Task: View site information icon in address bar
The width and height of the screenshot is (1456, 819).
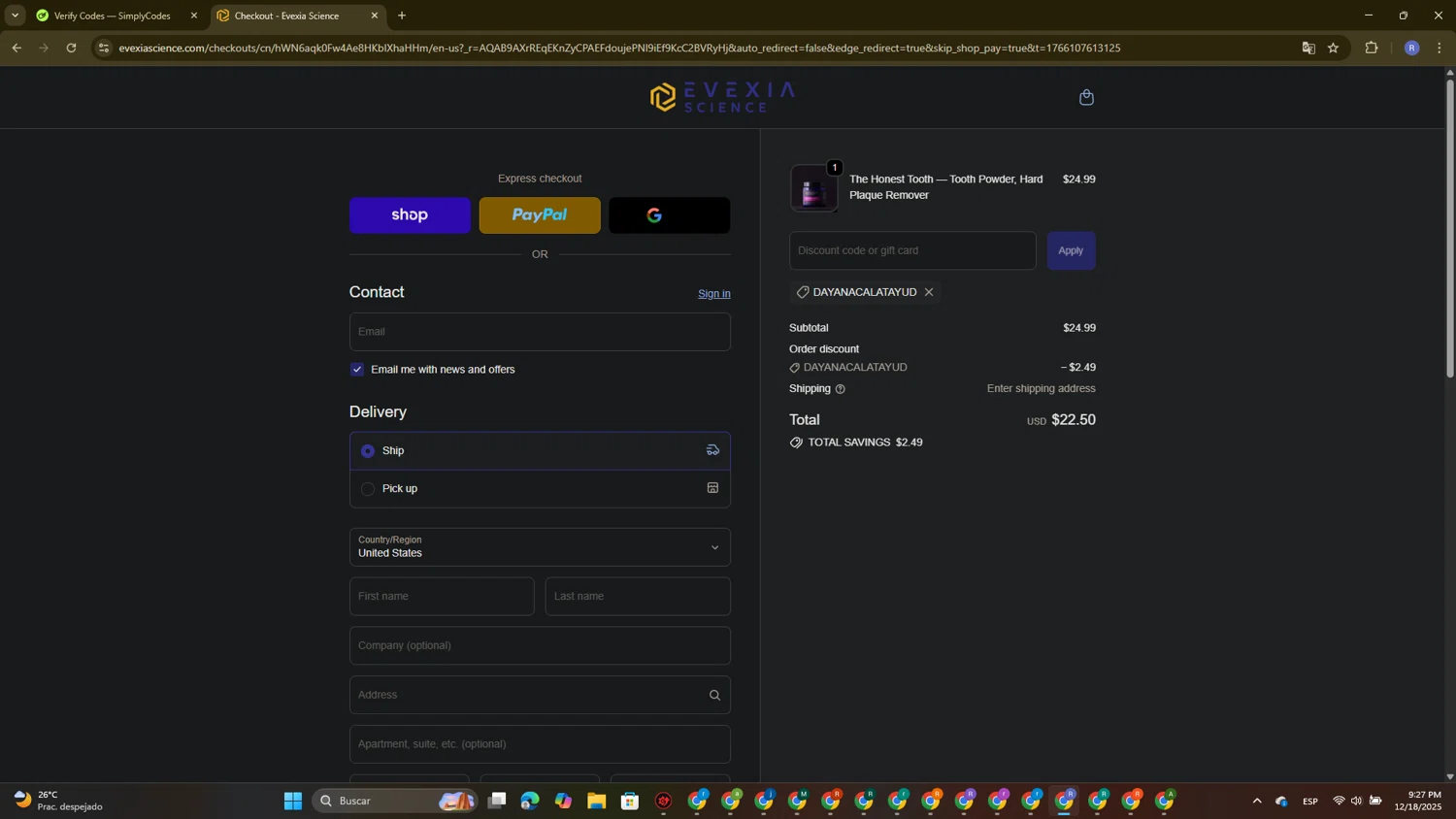Action: pos(104,48)
